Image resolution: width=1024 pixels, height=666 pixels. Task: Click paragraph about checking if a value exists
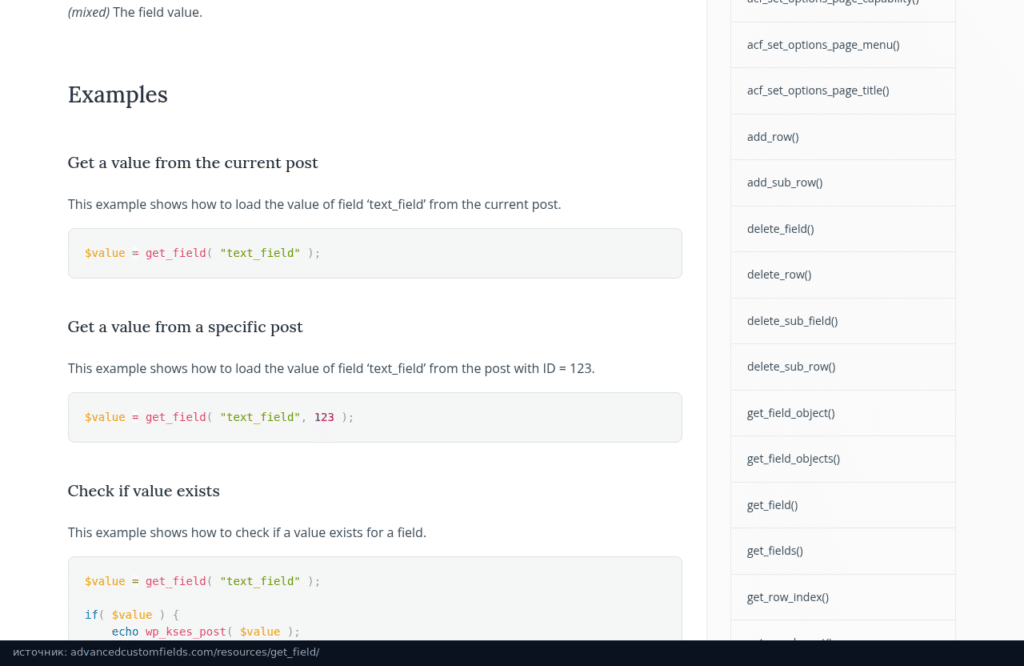pos(247,533)
